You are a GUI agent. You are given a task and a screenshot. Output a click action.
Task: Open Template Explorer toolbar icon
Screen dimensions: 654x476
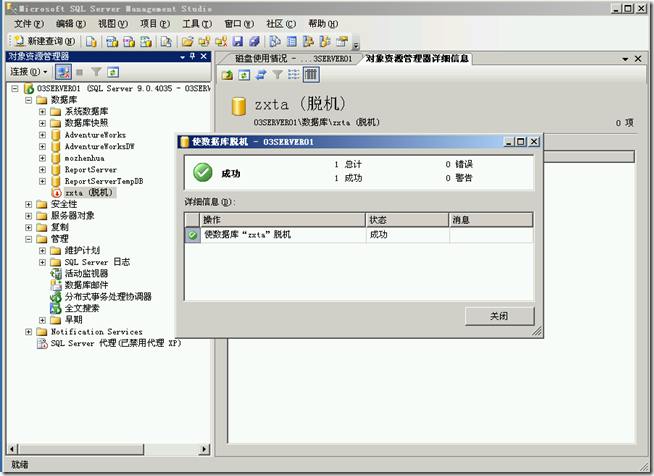tap(325, 41)
